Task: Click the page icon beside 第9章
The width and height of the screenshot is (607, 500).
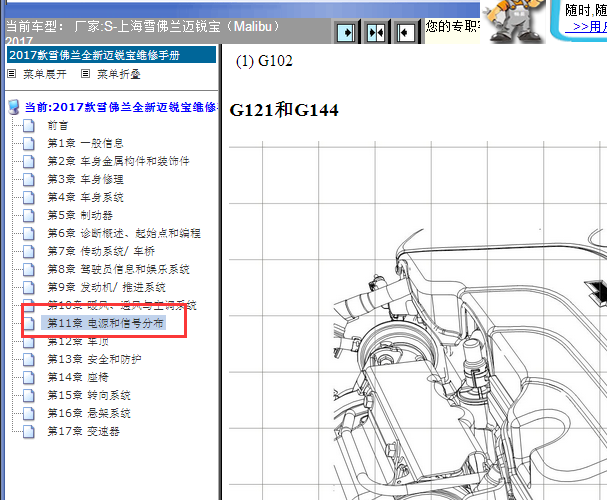Action: point(28,288)
